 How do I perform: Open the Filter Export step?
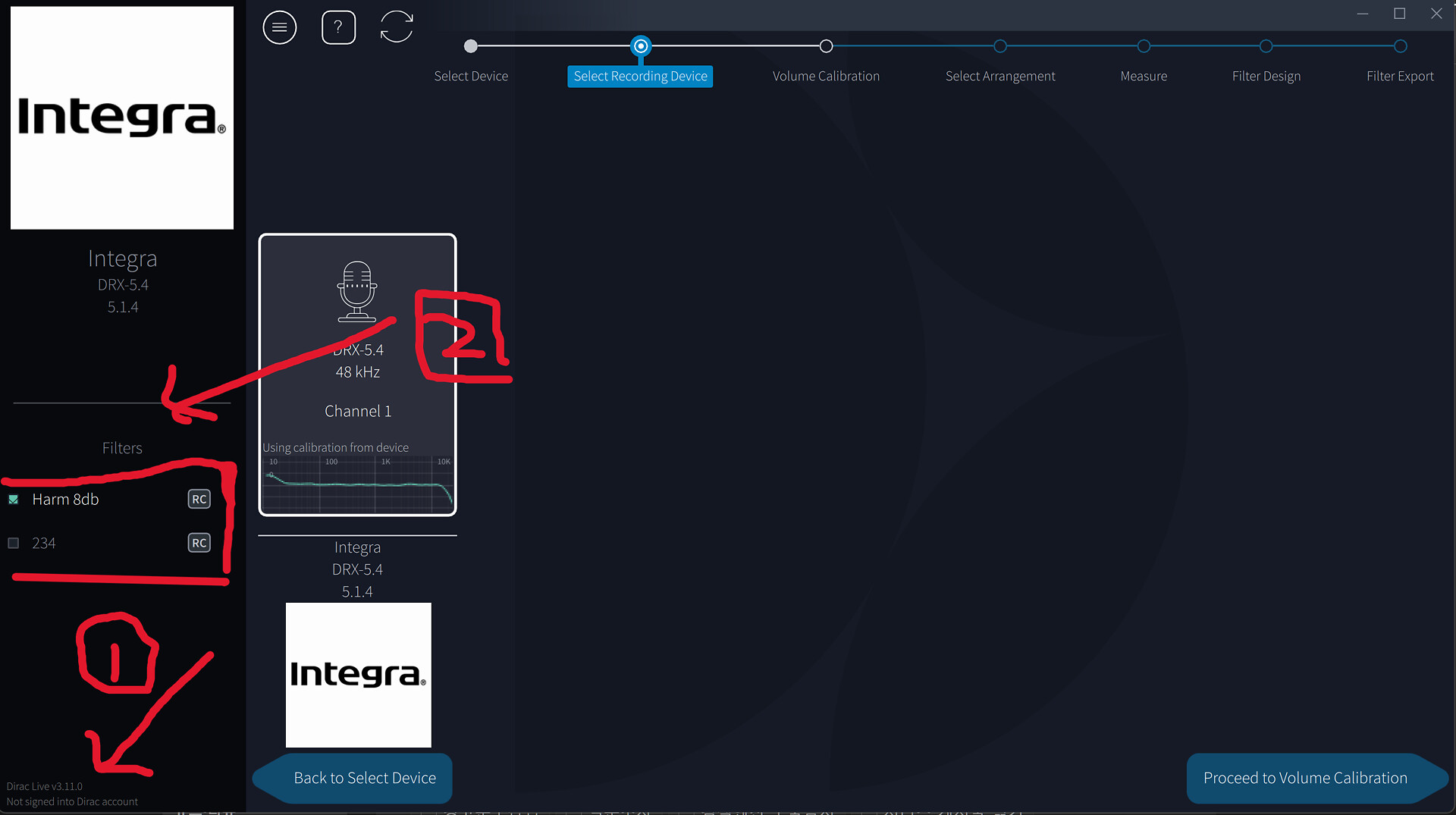(x=1400, y=77)
